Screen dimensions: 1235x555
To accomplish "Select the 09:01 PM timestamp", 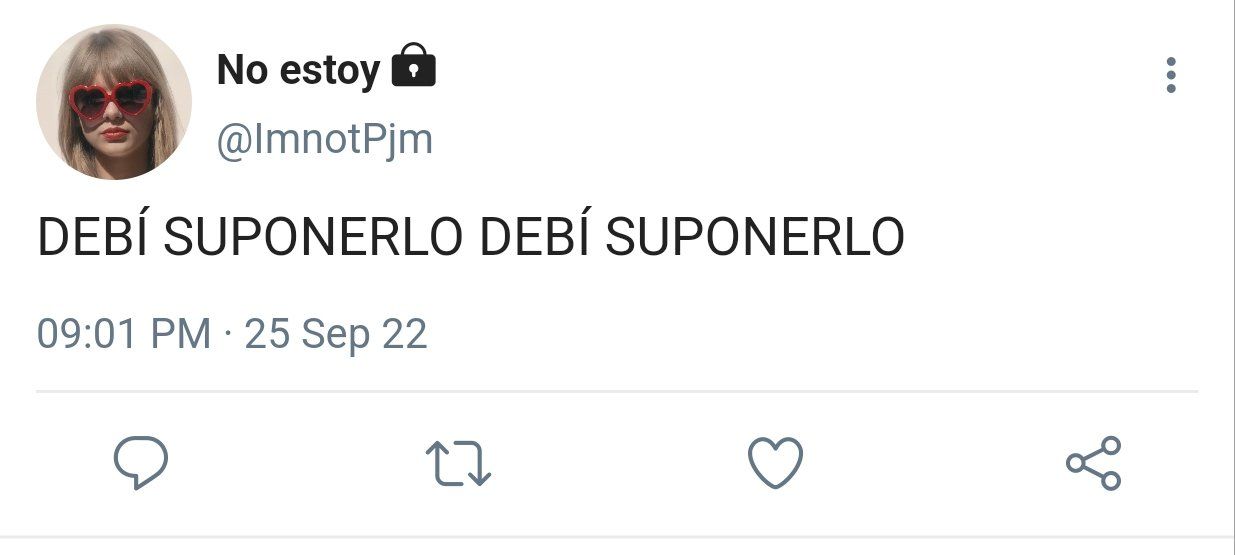I will [x=124, y=333].
